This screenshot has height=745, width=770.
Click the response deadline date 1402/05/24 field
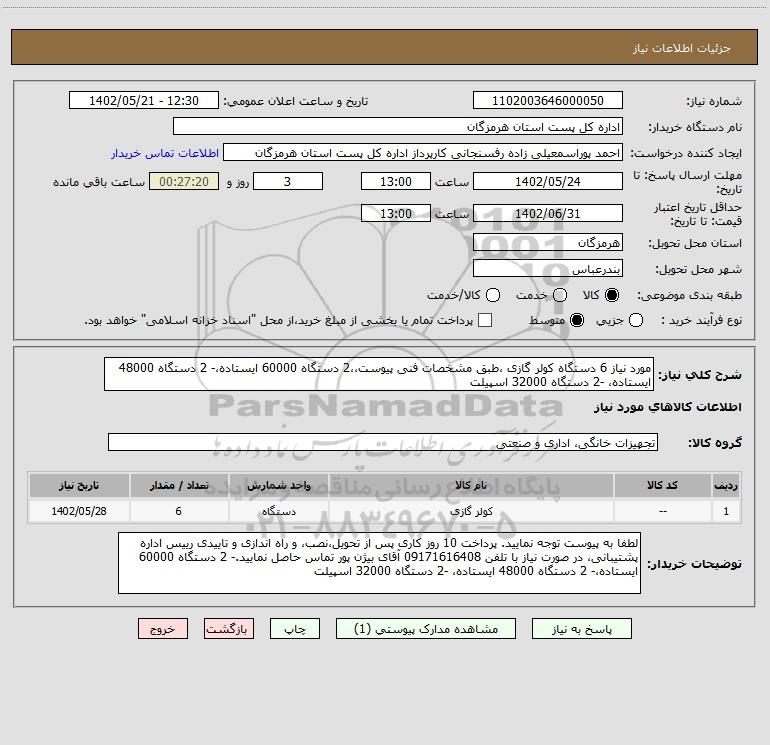548,181
